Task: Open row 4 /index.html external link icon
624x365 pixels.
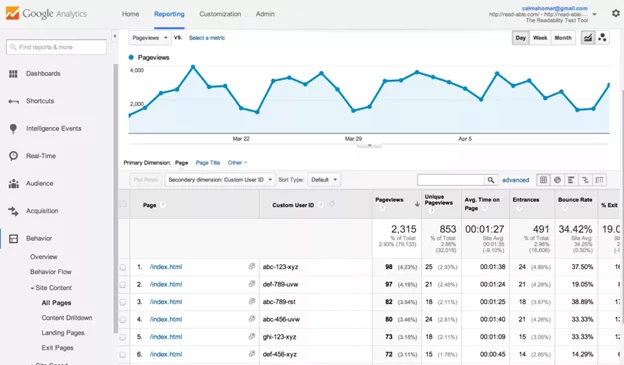Action: pyautogui.click(x=252, y=319)
